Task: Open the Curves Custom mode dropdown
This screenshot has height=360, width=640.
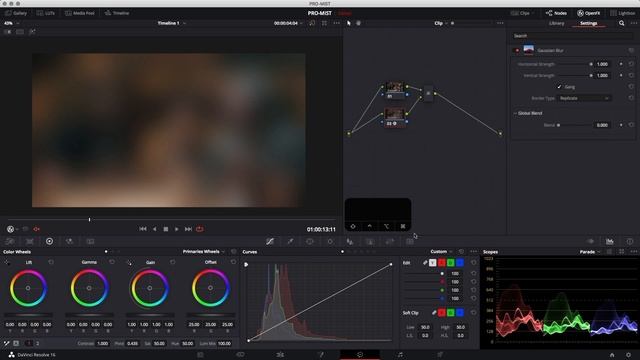Action: point(441,251)
